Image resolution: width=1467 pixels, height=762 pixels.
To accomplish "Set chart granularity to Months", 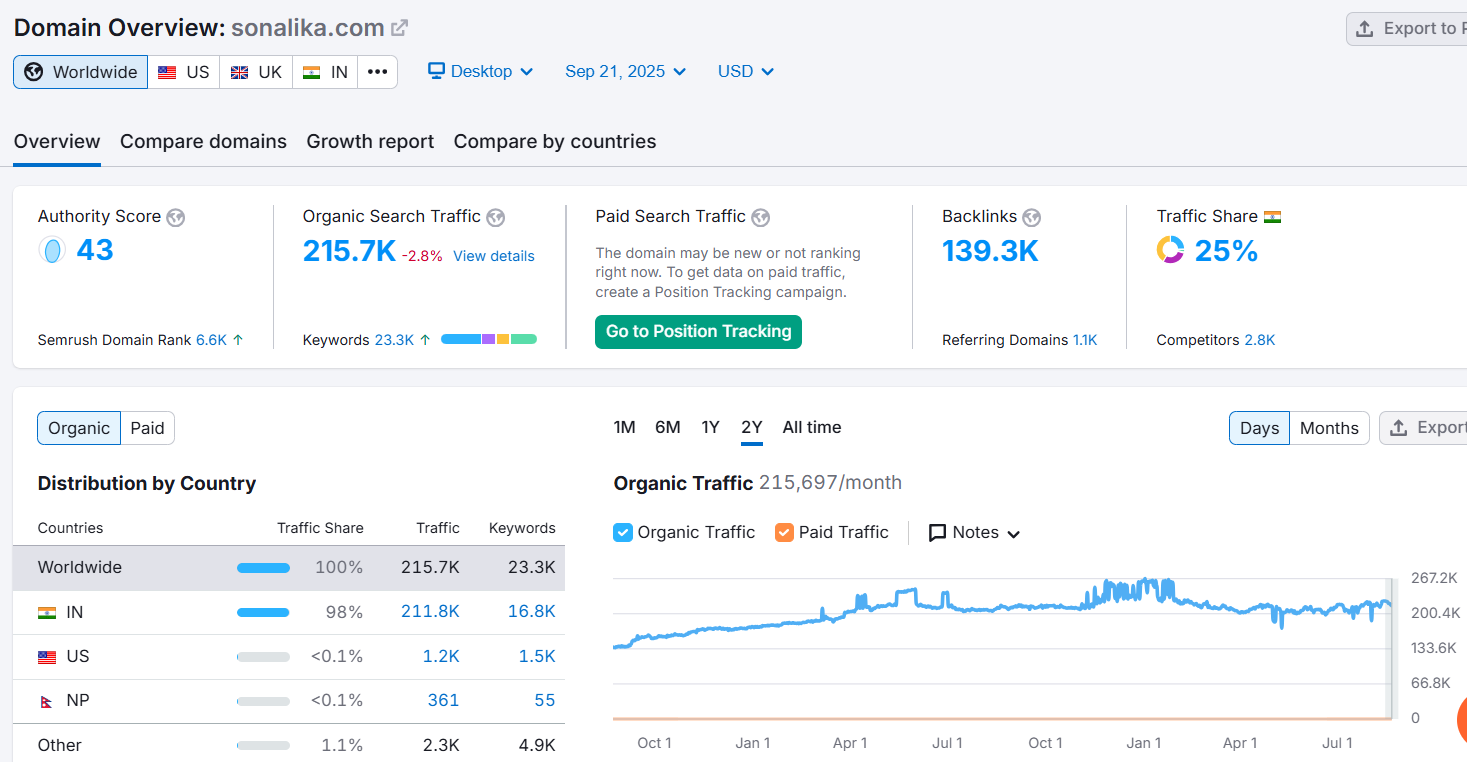I will 1329,428.
